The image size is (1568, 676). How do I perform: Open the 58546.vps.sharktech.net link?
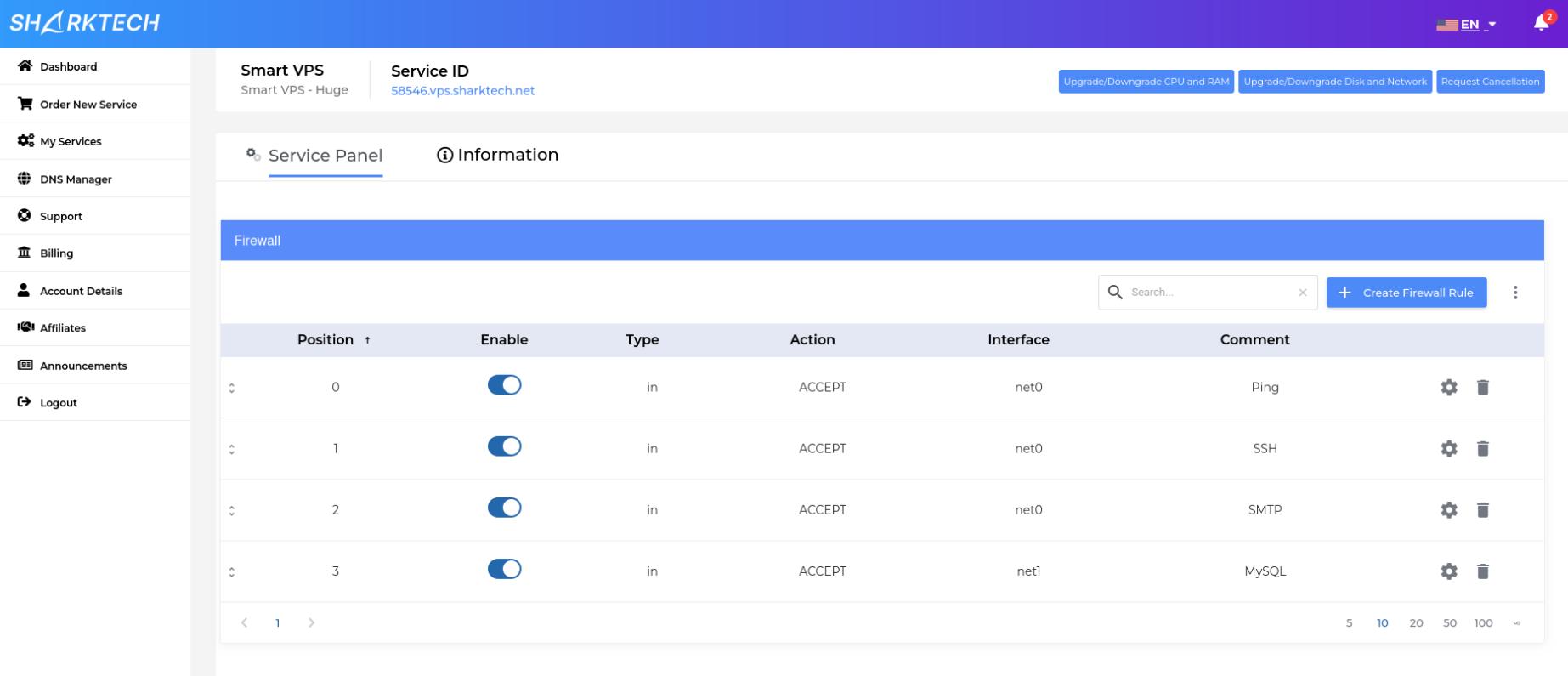click(x=462, y=91)
